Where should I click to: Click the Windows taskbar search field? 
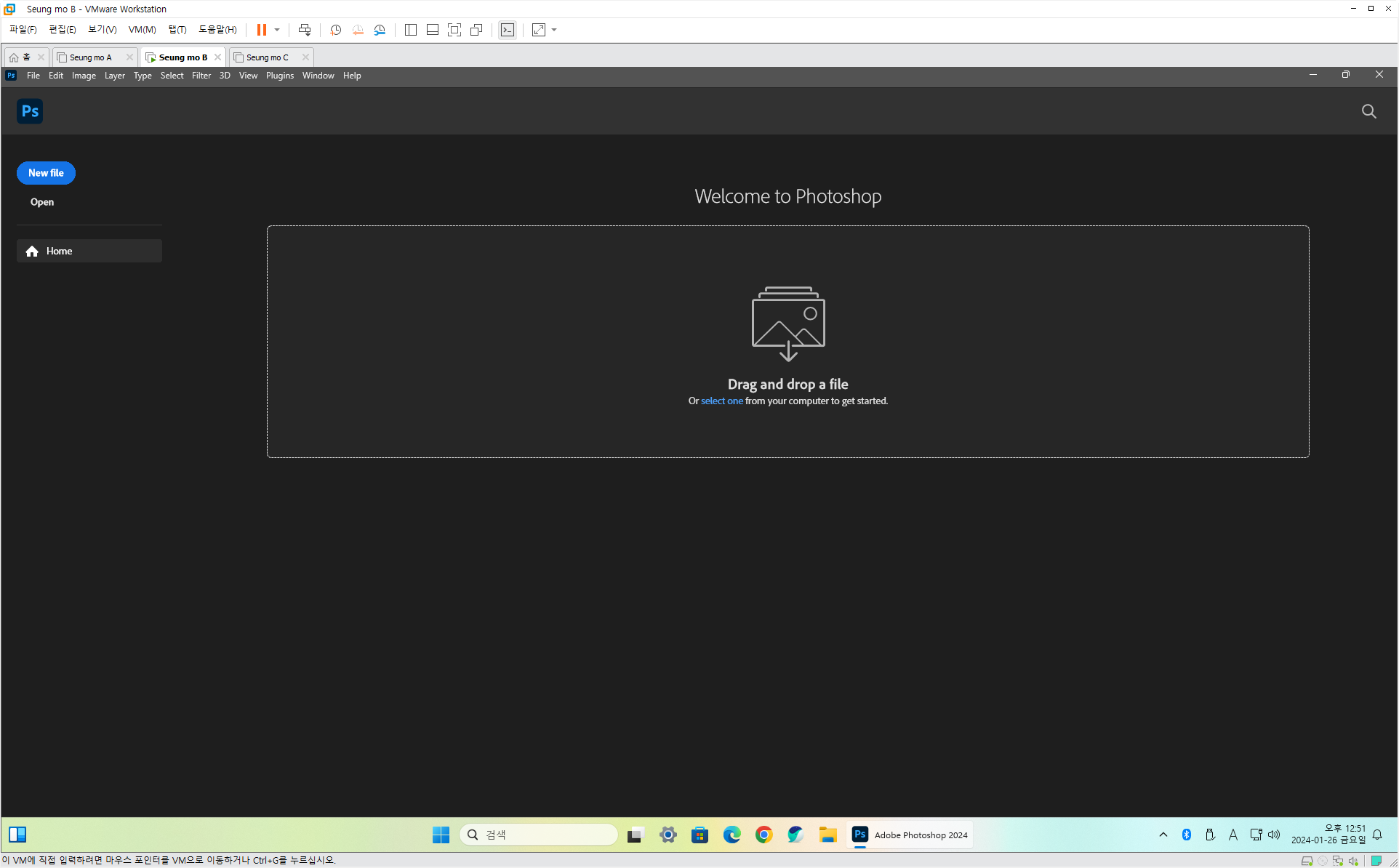coord(540,835)
